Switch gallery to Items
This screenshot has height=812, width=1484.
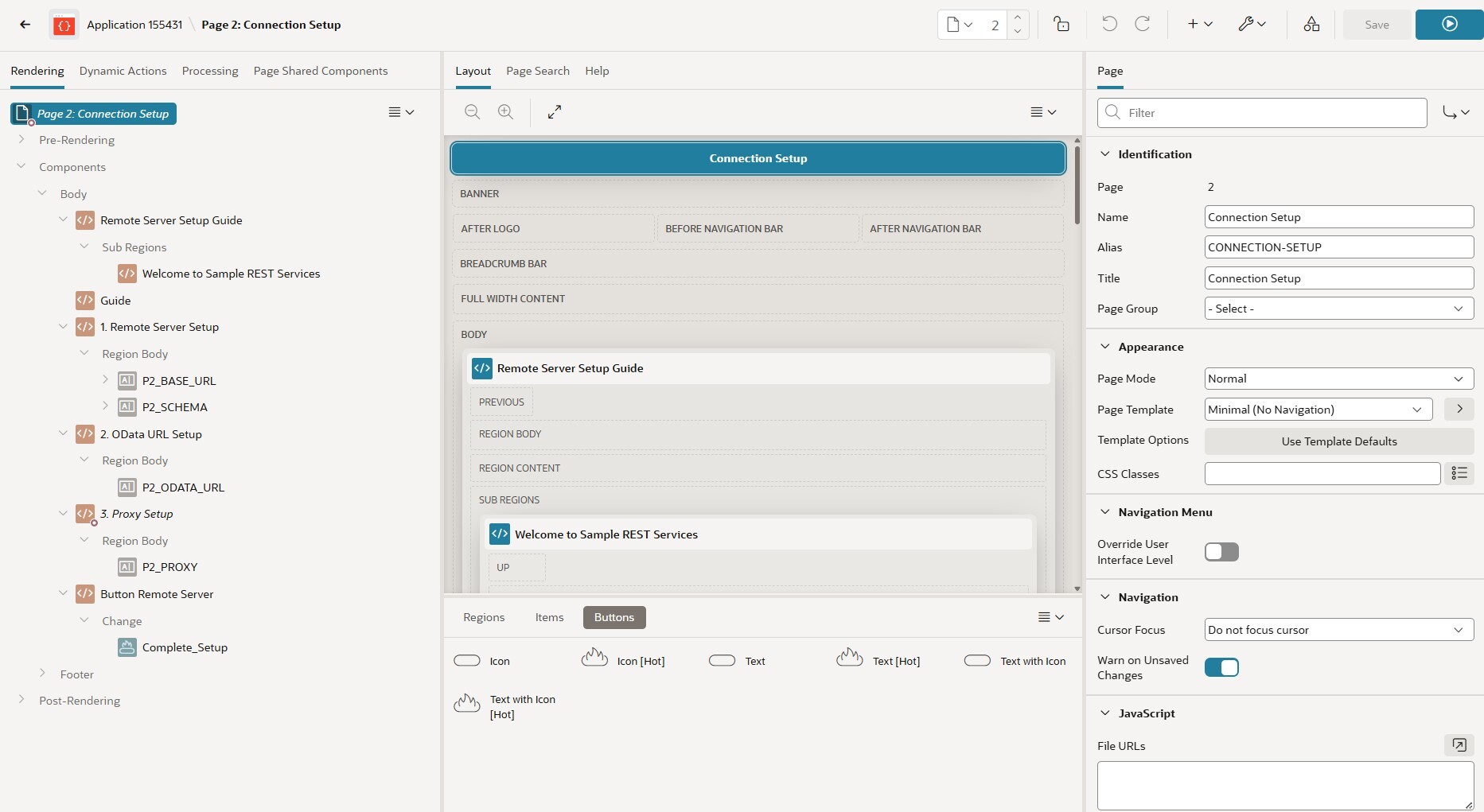click(x=549, y=617)
